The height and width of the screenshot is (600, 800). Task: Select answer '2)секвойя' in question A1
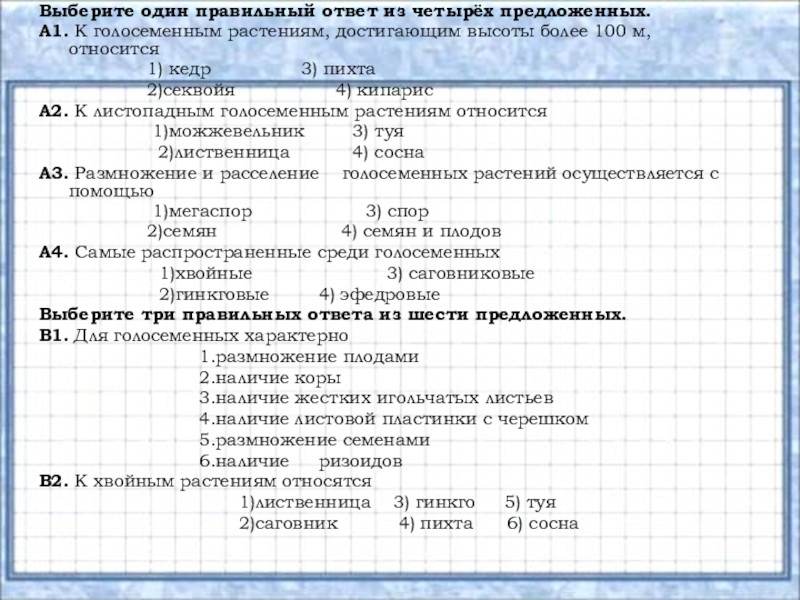[191, 90]
